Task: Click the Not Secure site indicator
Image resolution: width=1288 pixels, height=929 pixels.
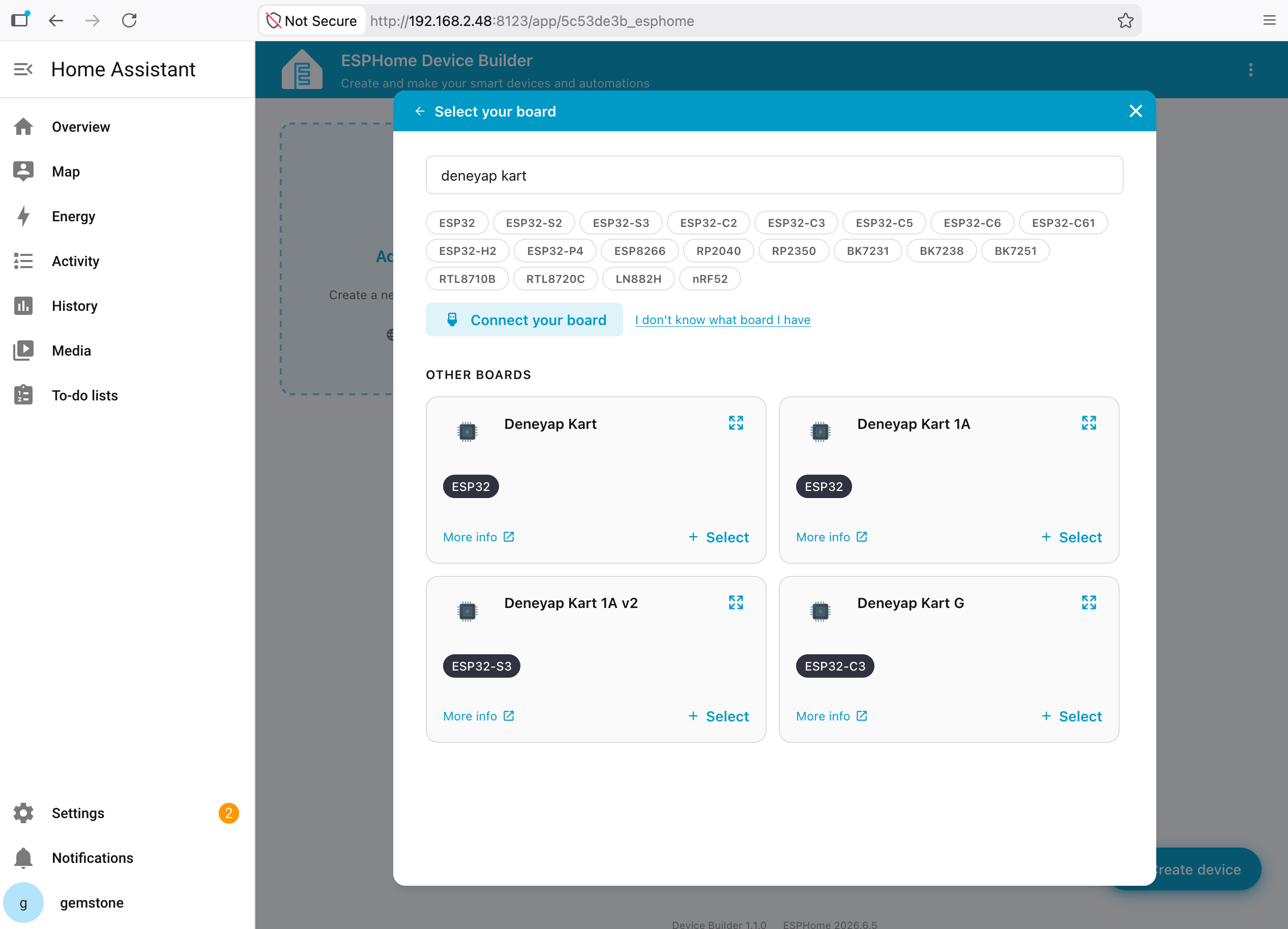Action: (312, 21)
